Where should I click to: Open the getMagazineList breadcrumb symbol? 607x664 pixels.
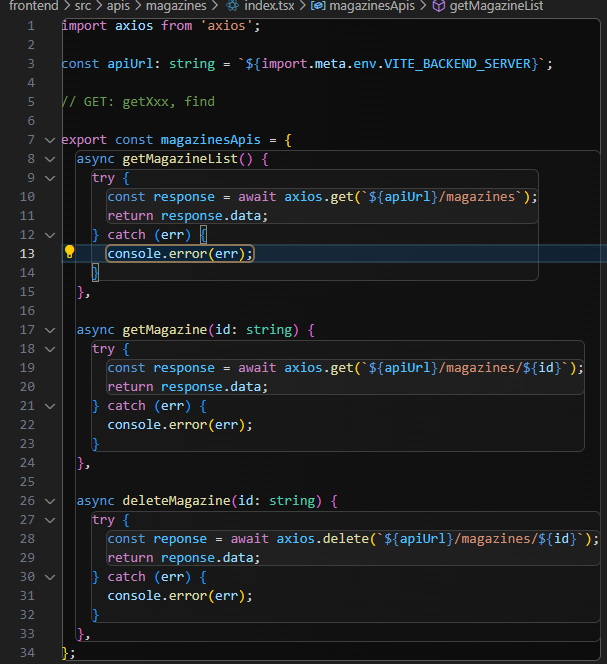click(x=496, y=6)
